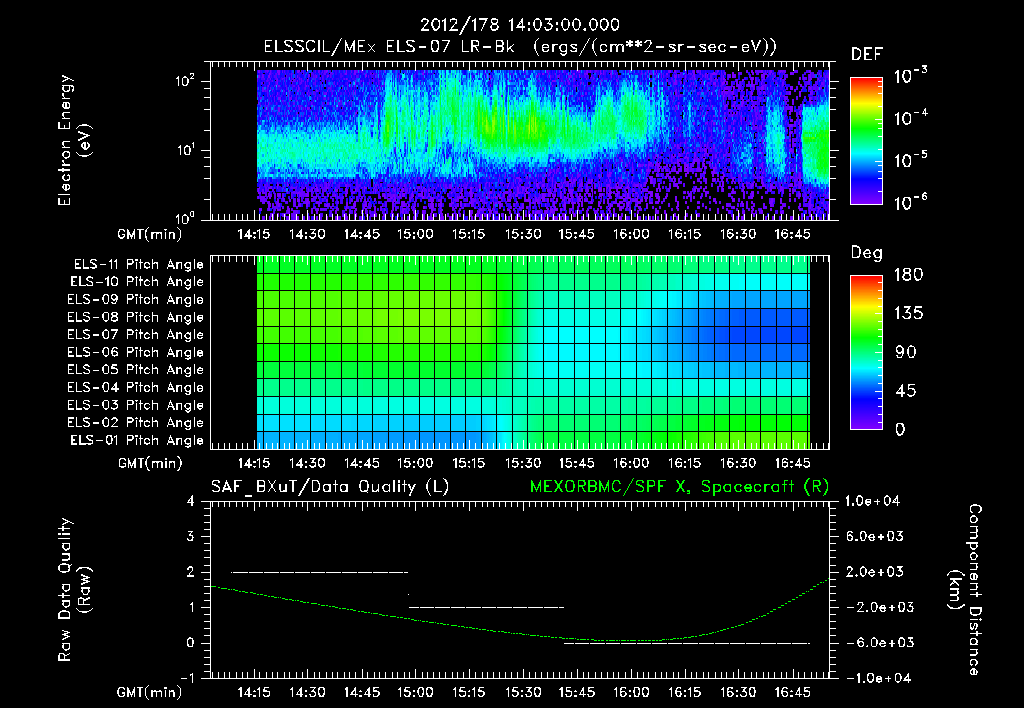The height and width of the screenshot is (708, 1024).
Task: Click the 1.0e+04 right axis tick
Action: pos(872,501)
